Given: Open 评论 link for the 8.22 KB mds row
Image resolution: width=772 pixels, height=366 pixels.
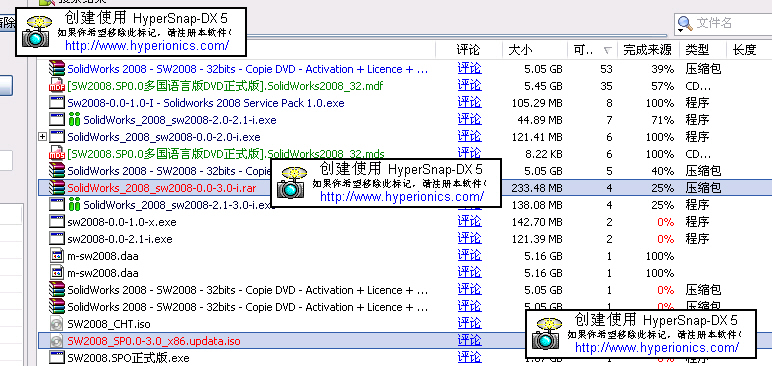Looking at the screenshot, I should 469,154.
